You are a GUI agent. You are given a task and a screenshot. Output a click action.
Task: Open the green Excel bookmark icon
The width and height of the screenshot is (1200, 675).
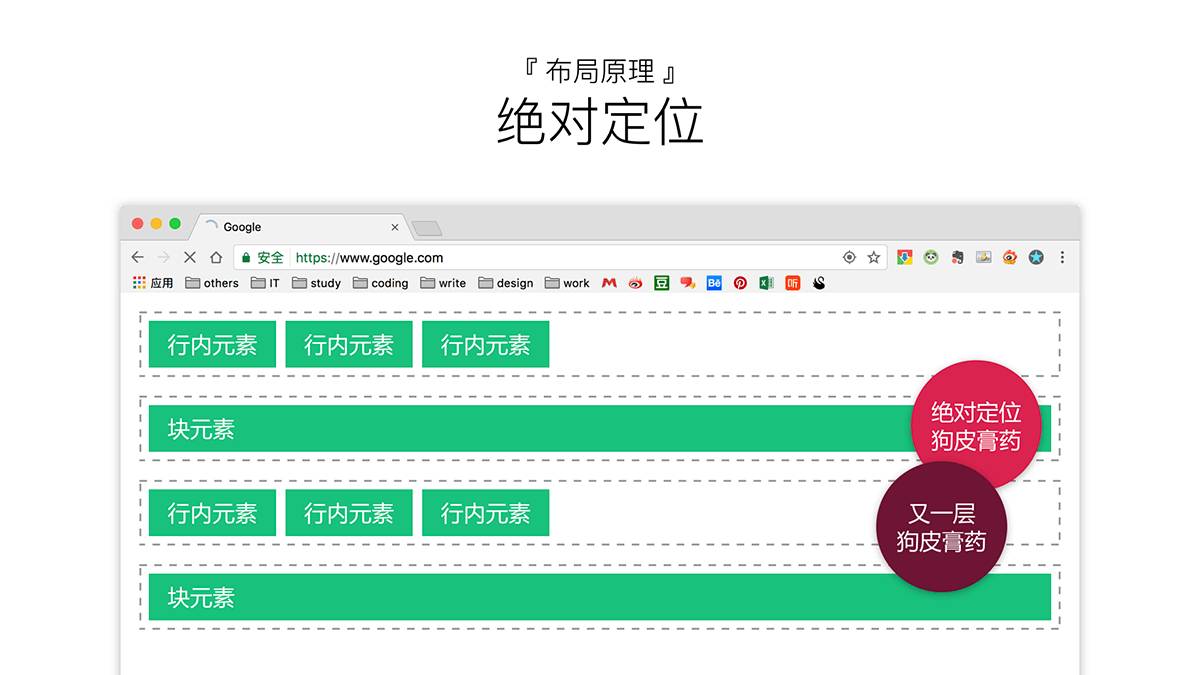(x=766, y=283)
